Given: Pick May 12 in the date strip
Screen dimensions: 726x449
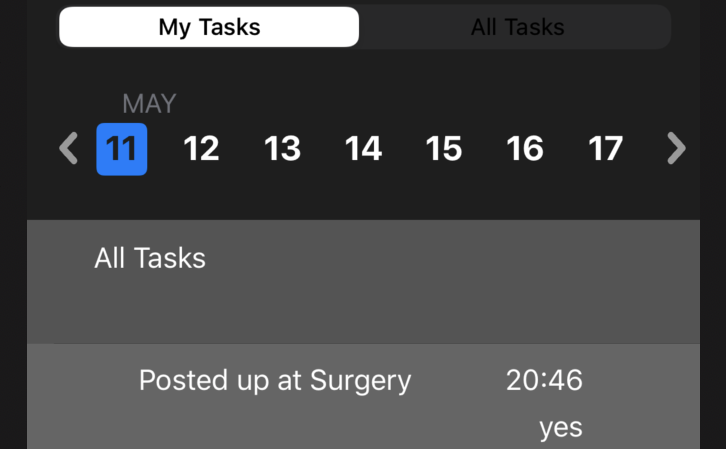Looking at the screenshot, I should (x=201, y=149).
